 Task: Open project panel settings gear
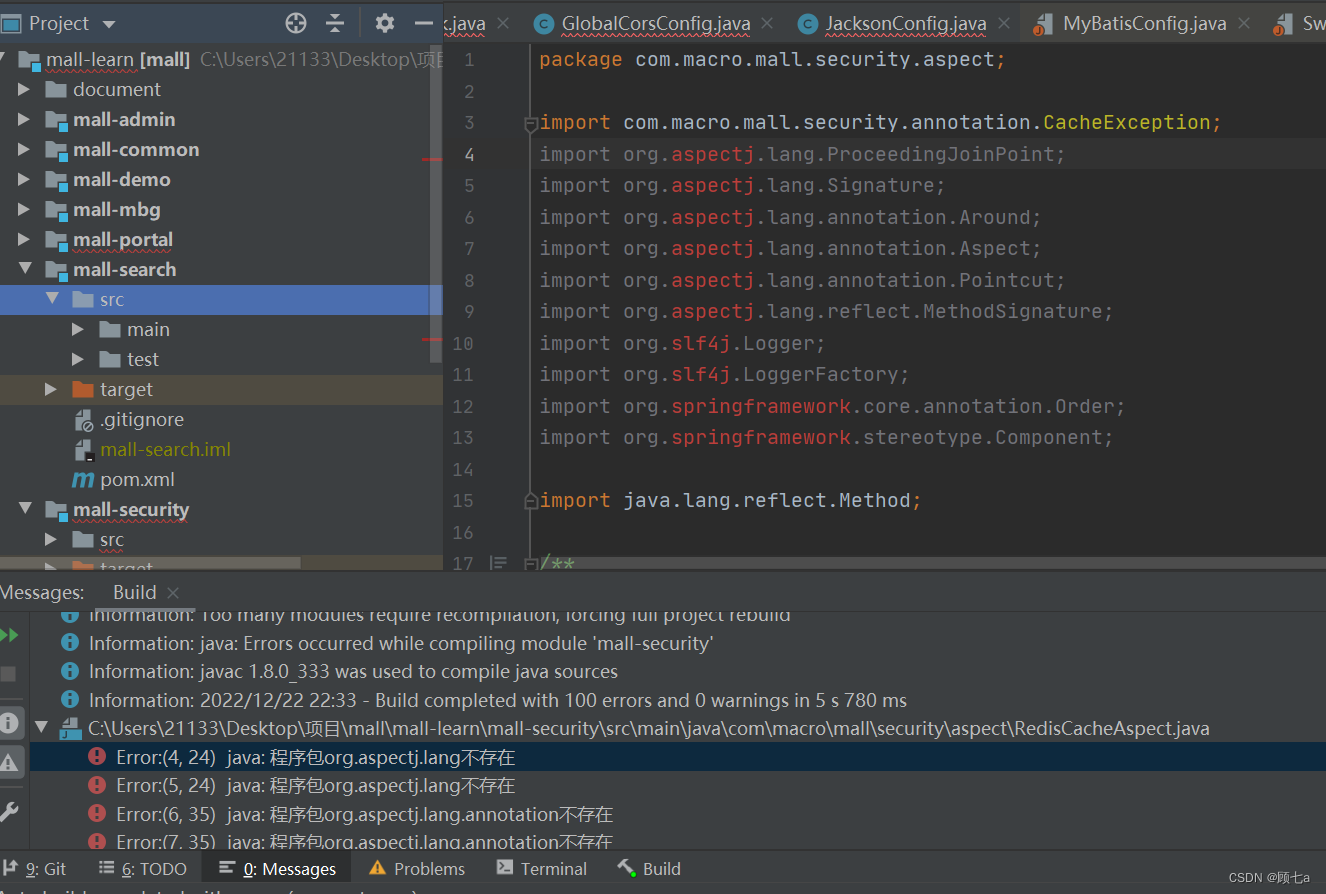click(x=385, y=23)
